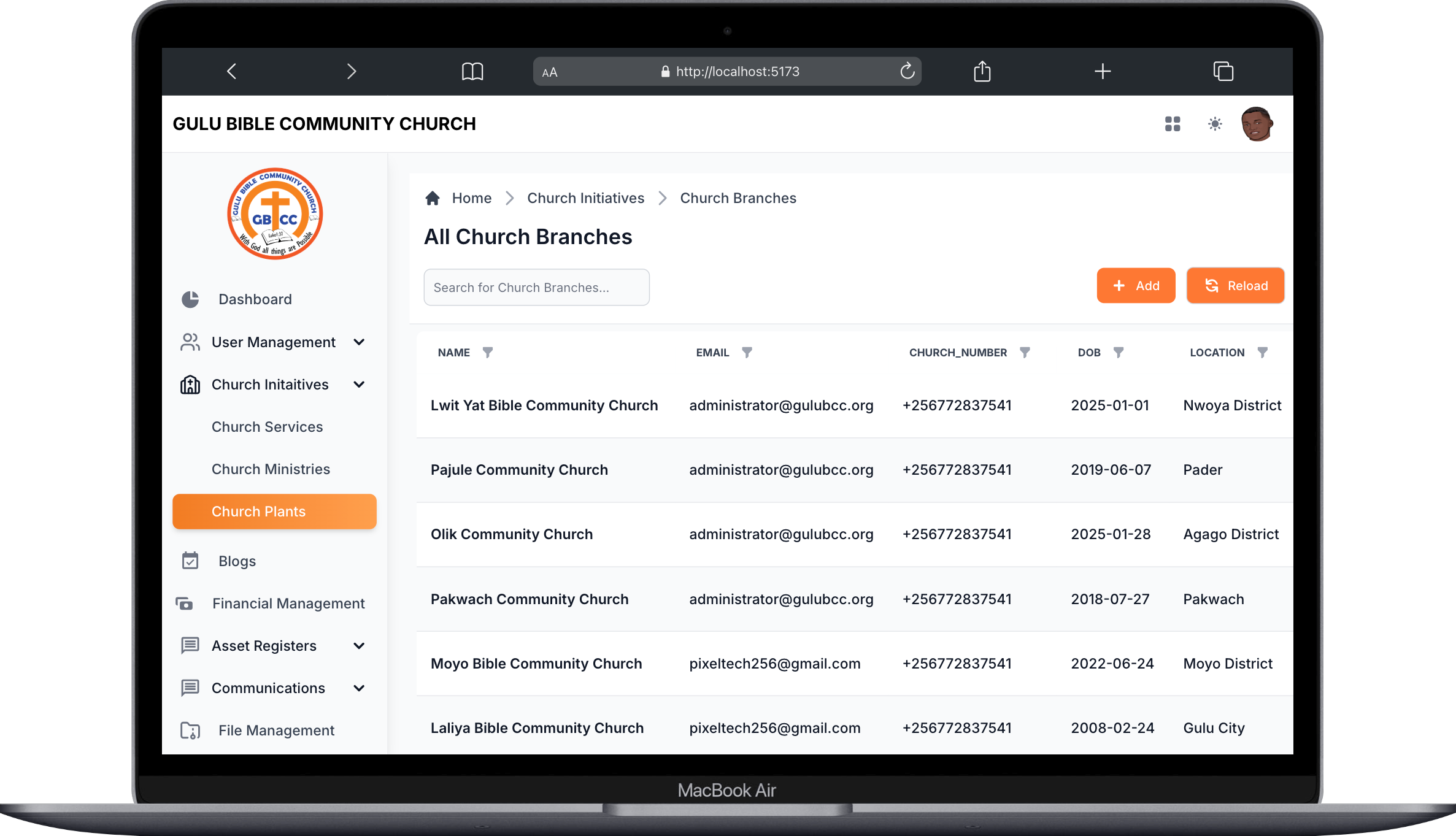Click the User Management people icon
1456x836 pixels.
[190, 342]
